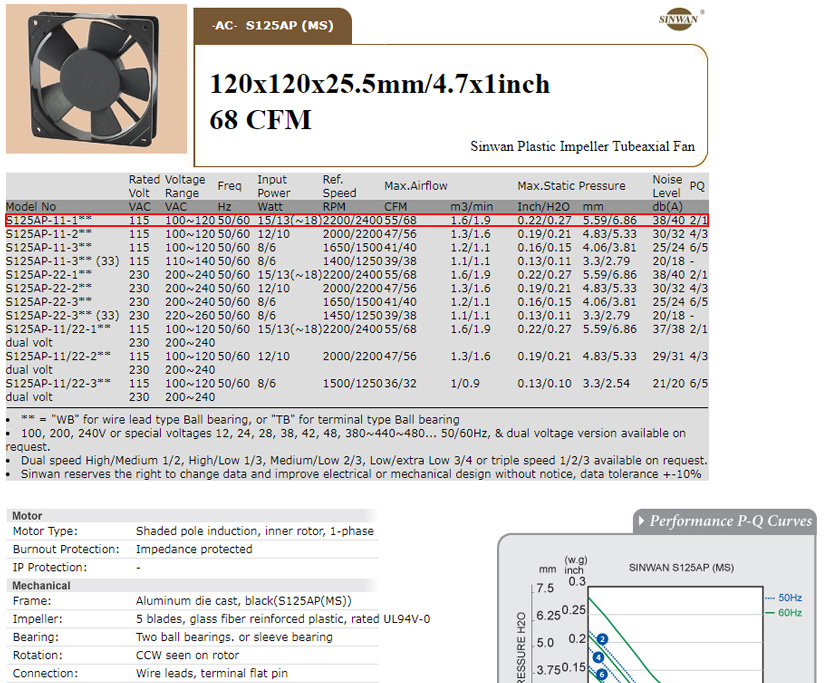Click the 3.3/2.54 mm cell
The width and height of the screenshot is (830, 683).
coord(606,383)
